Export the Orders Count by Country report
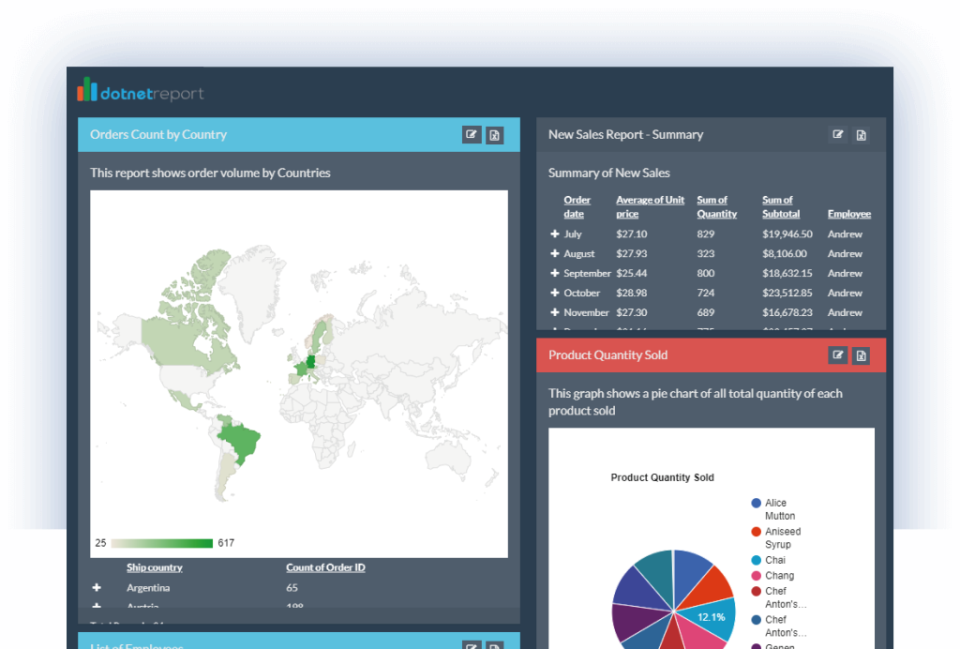 point(495,134)
